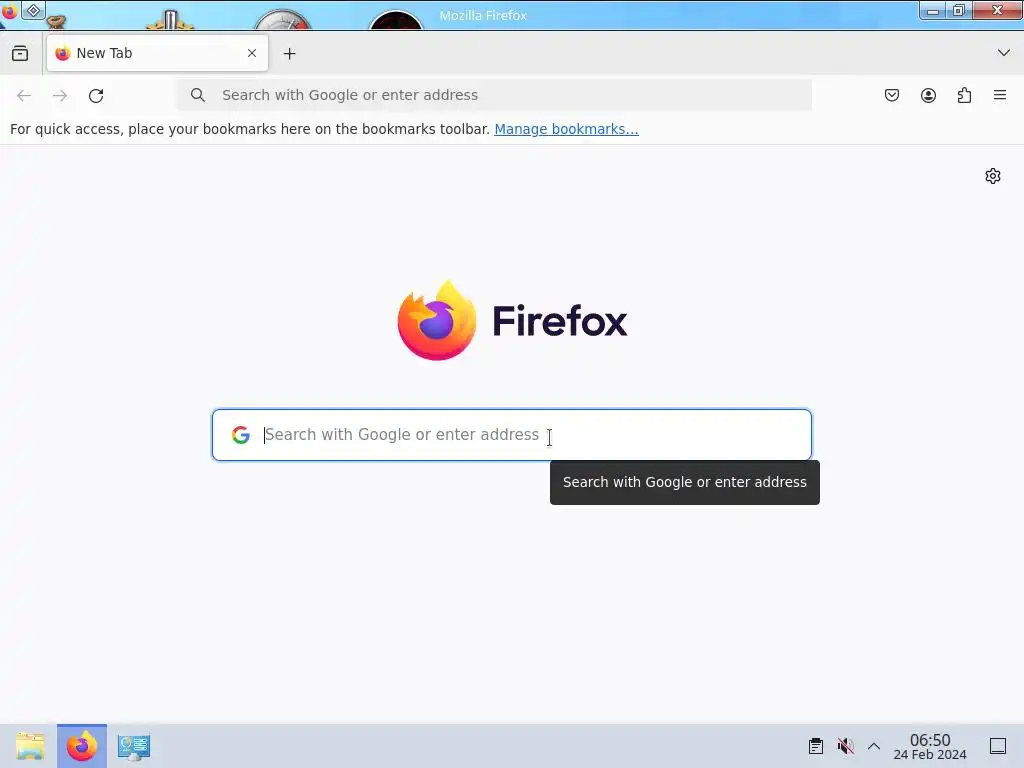Save to Pocket icon in toolbar
The image size is (1024, 768).
891,95
